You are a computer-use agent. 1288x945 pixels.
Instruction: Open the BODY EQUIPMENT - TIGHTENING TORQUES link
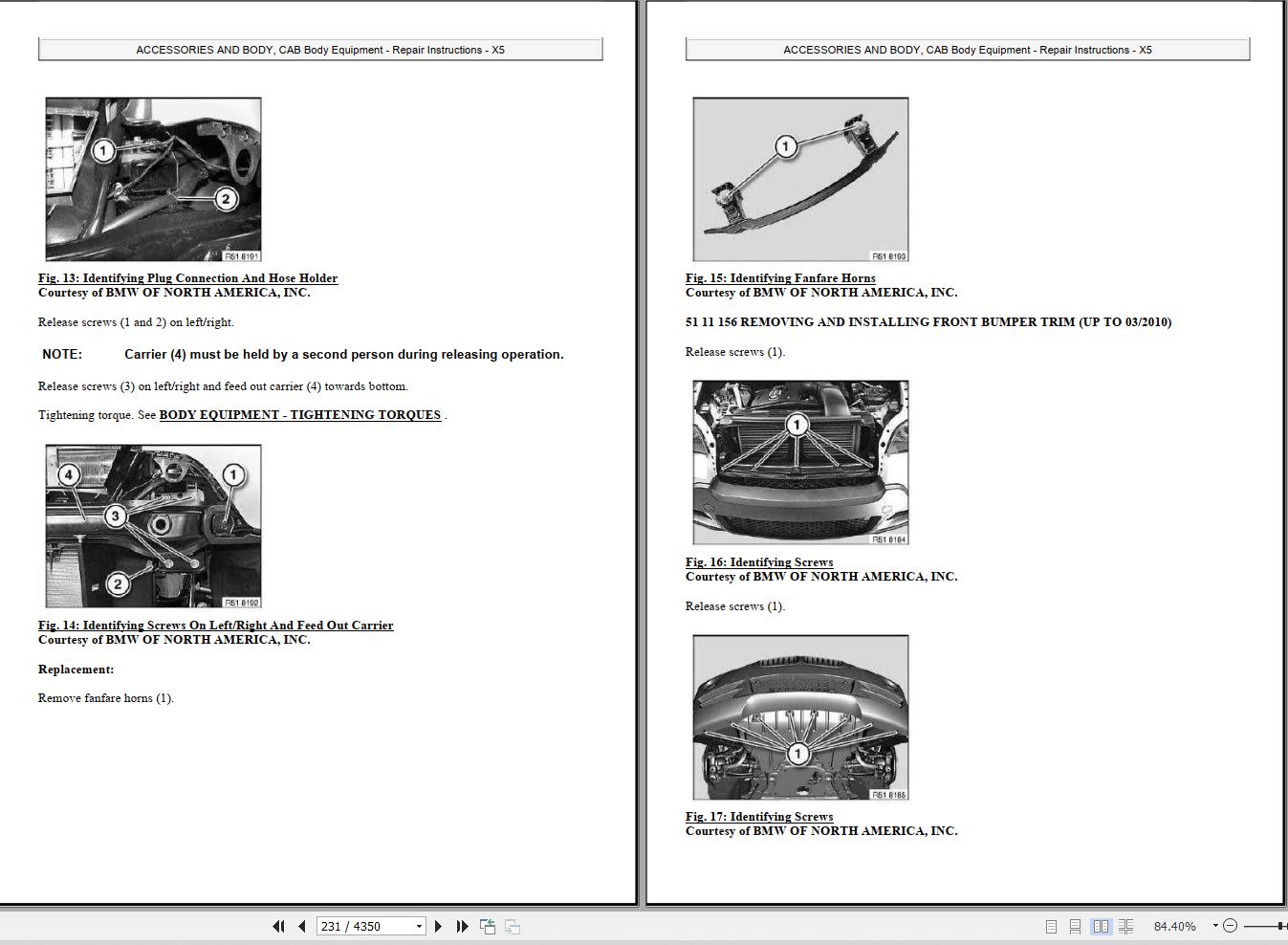click(299, 414)
